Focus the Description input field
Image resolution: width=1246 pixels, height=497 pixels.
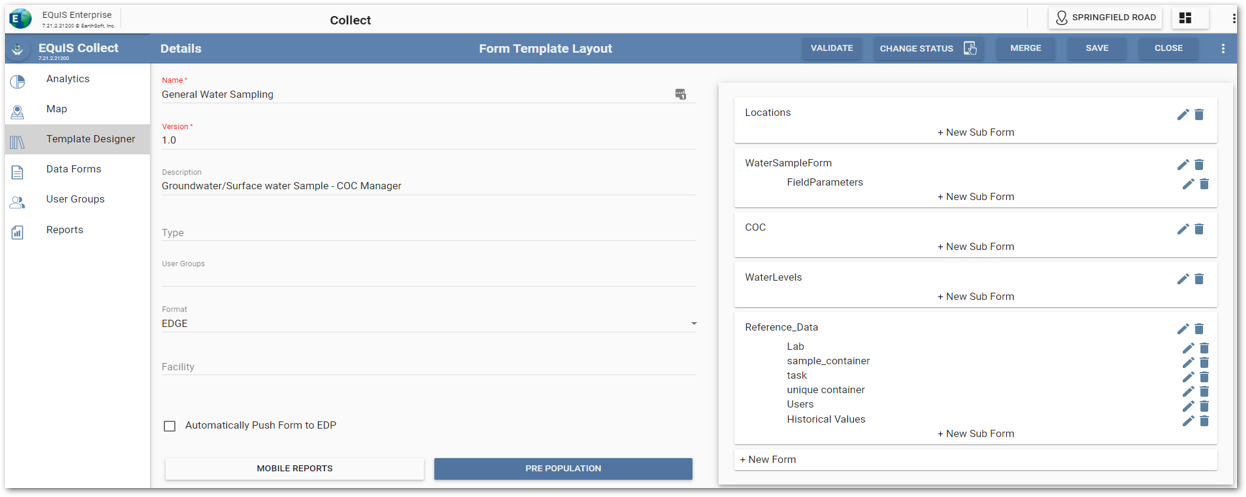click(429, 186)
